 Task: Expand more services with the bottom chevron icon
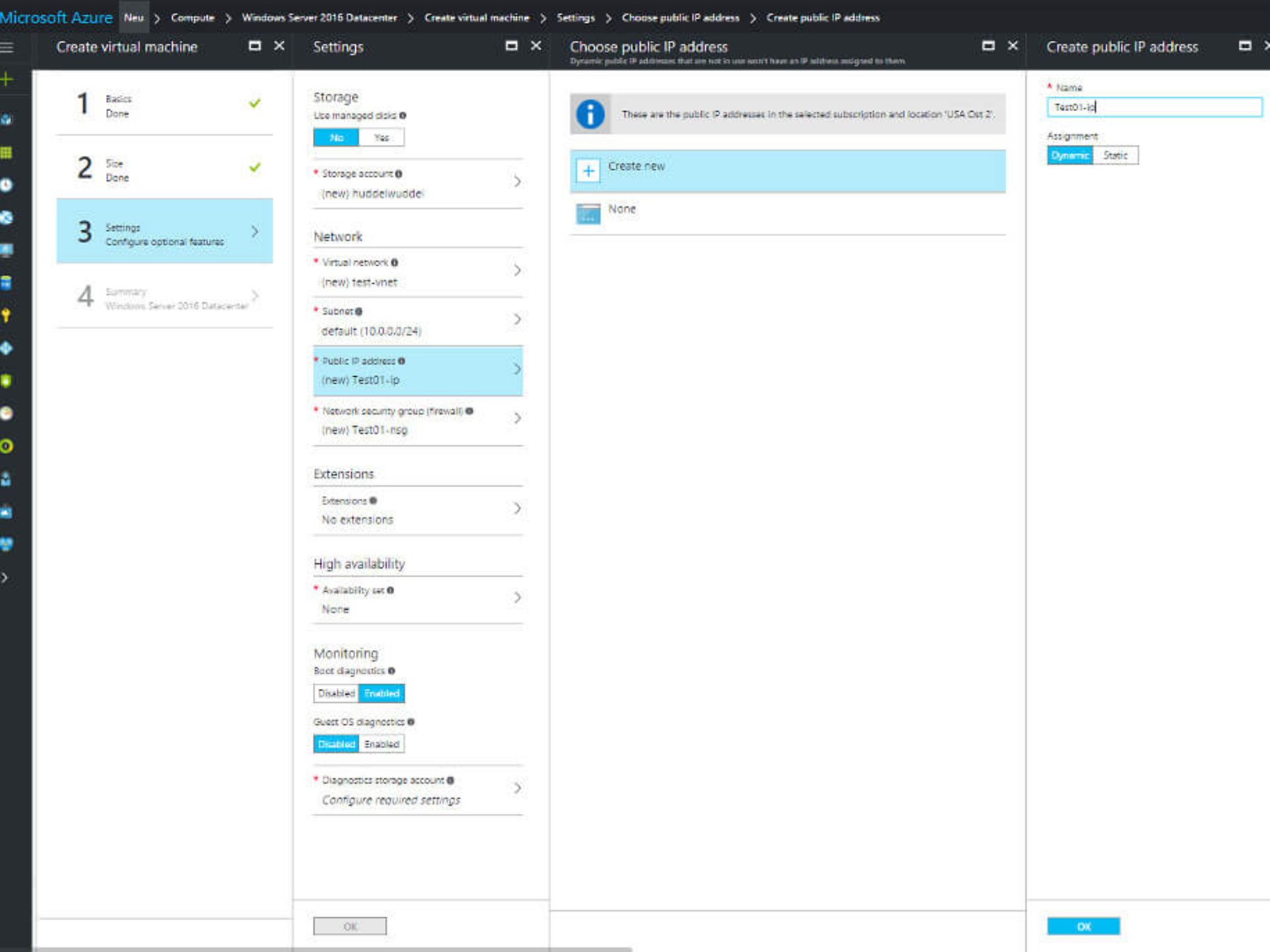(x=7, y=577)
